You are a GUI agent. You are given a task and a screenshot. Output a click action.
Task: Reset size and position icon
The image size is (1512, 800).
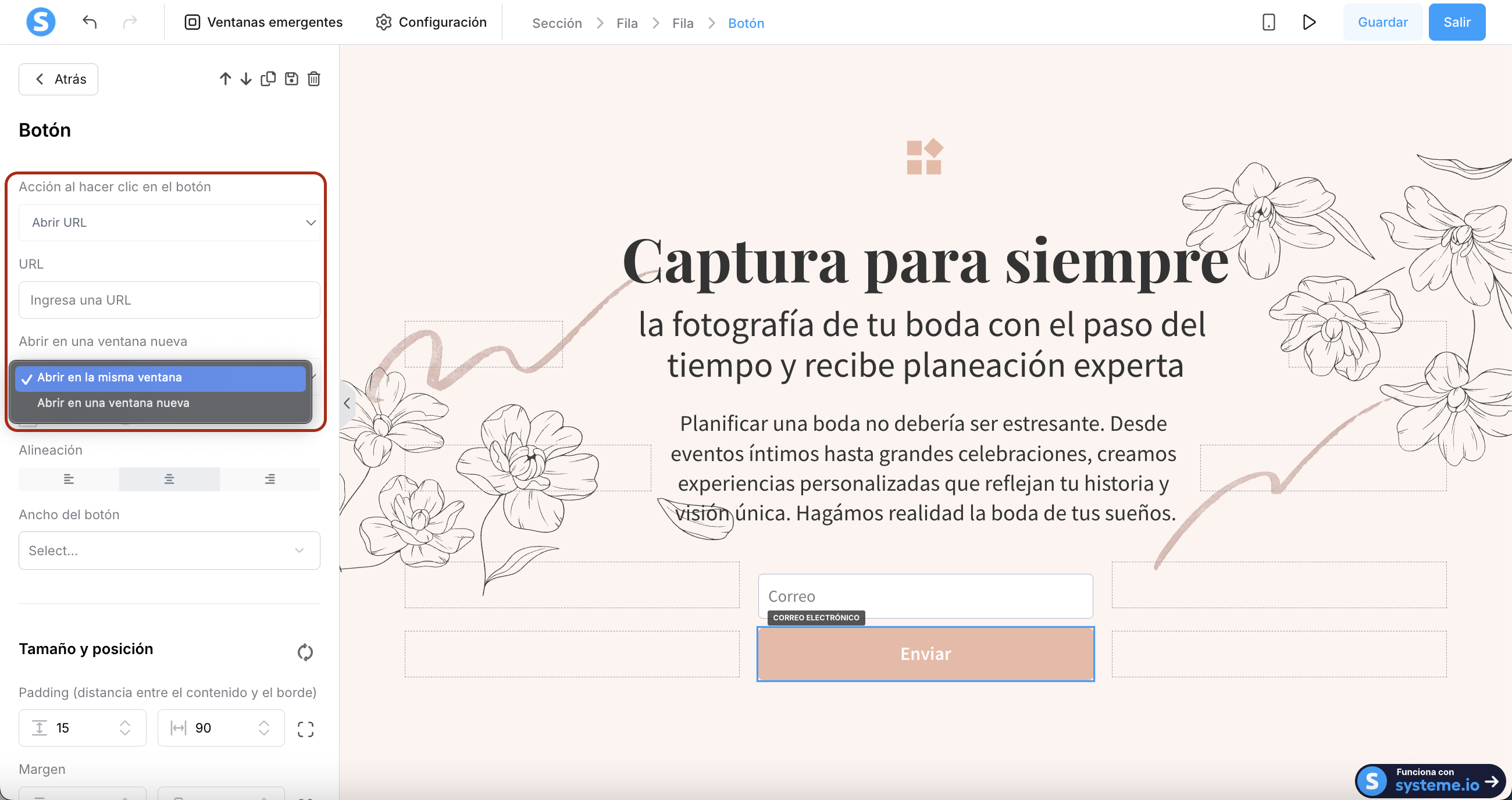click(305, 652)
